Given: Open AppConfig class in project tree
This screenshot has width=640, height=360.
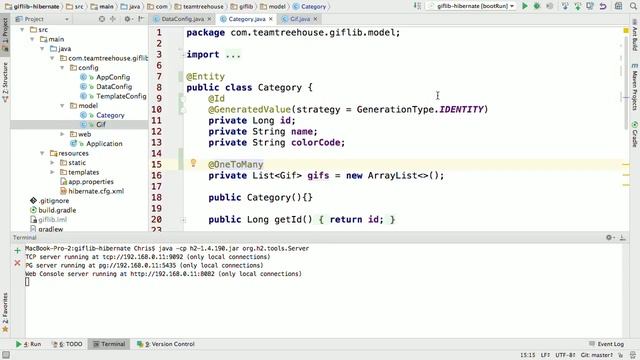Looking at the screenshot, I should point(113,77).
